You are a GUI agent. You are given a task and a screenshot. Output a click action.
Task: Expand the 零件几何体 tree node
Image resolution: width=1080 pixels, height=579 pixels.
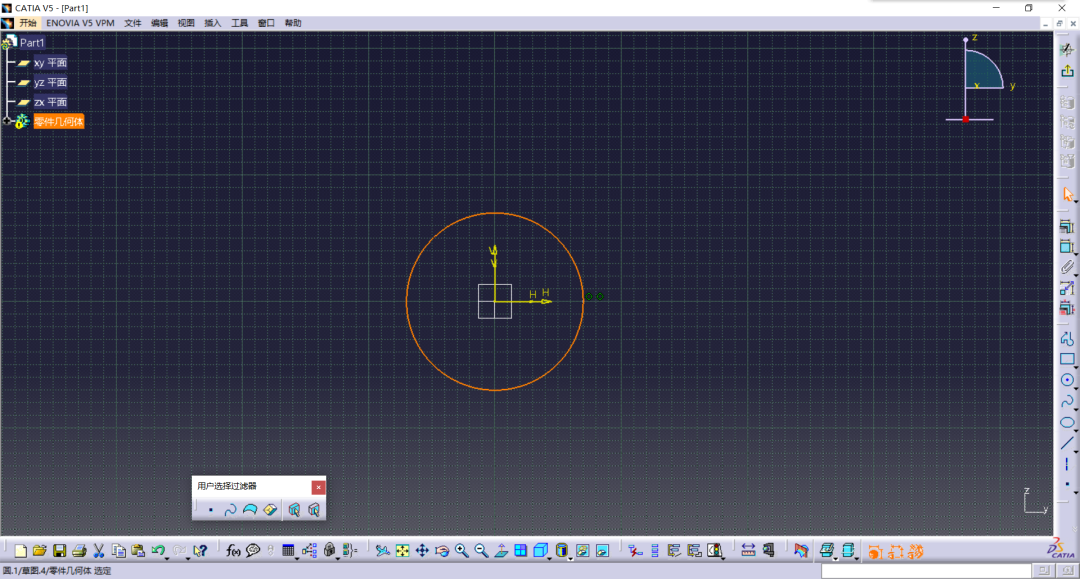[7, 121]
